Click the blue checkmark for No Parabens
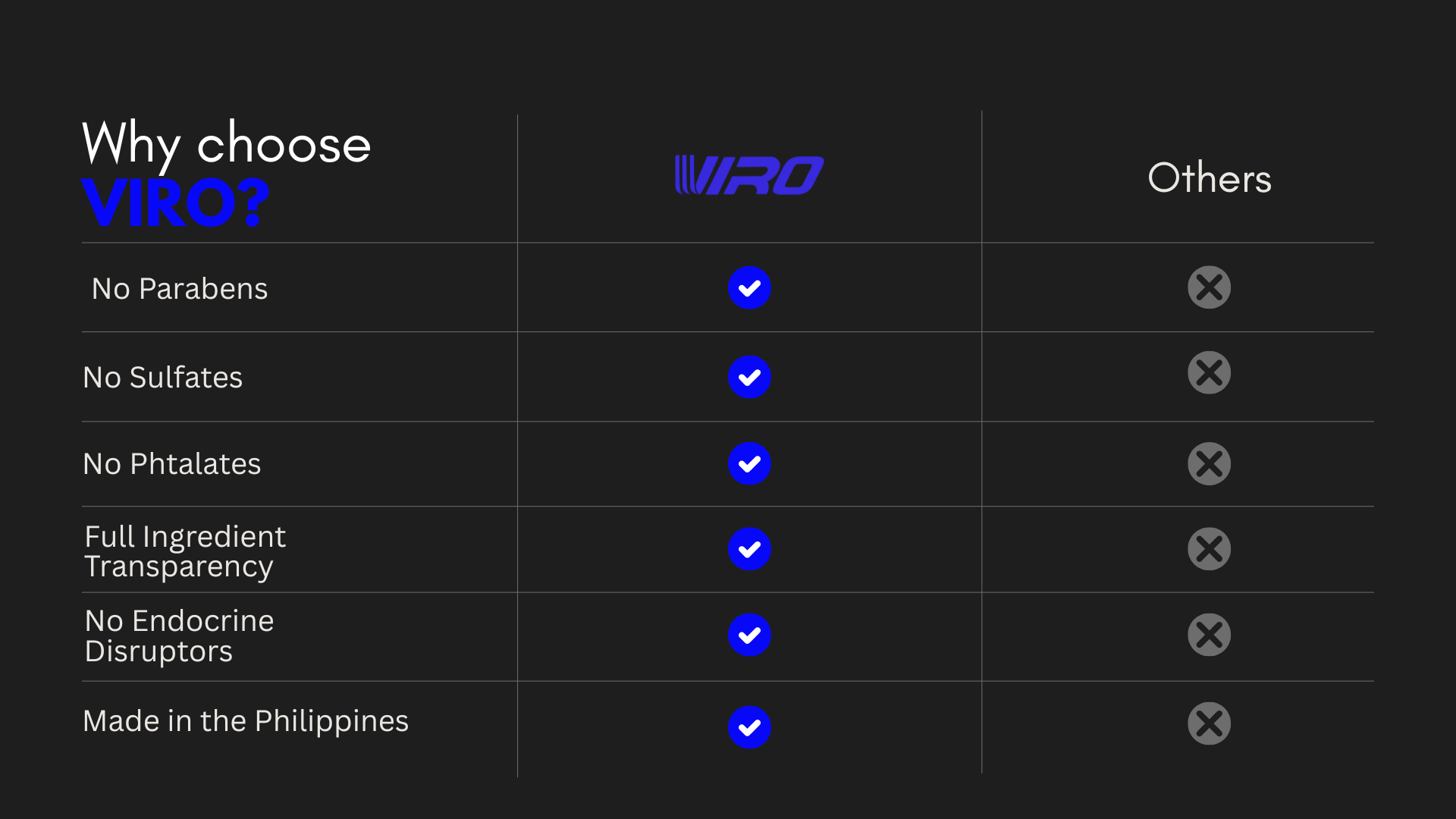 point(749,288)
